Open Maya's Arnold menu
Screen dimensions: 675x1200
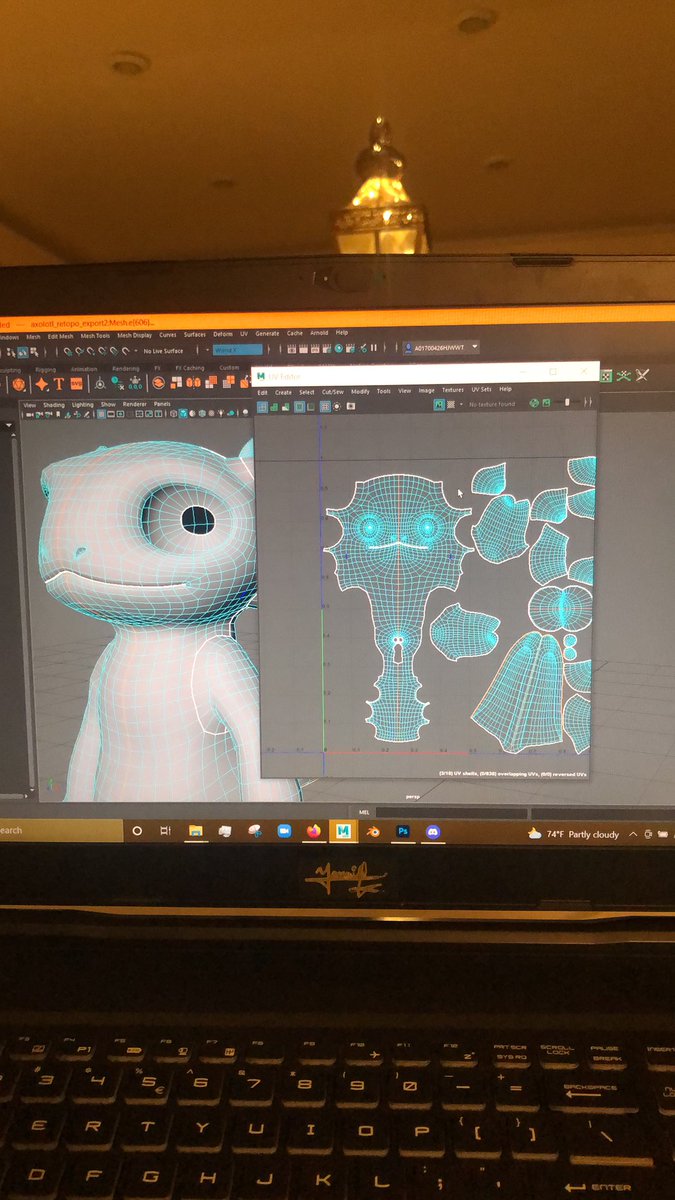319,333
